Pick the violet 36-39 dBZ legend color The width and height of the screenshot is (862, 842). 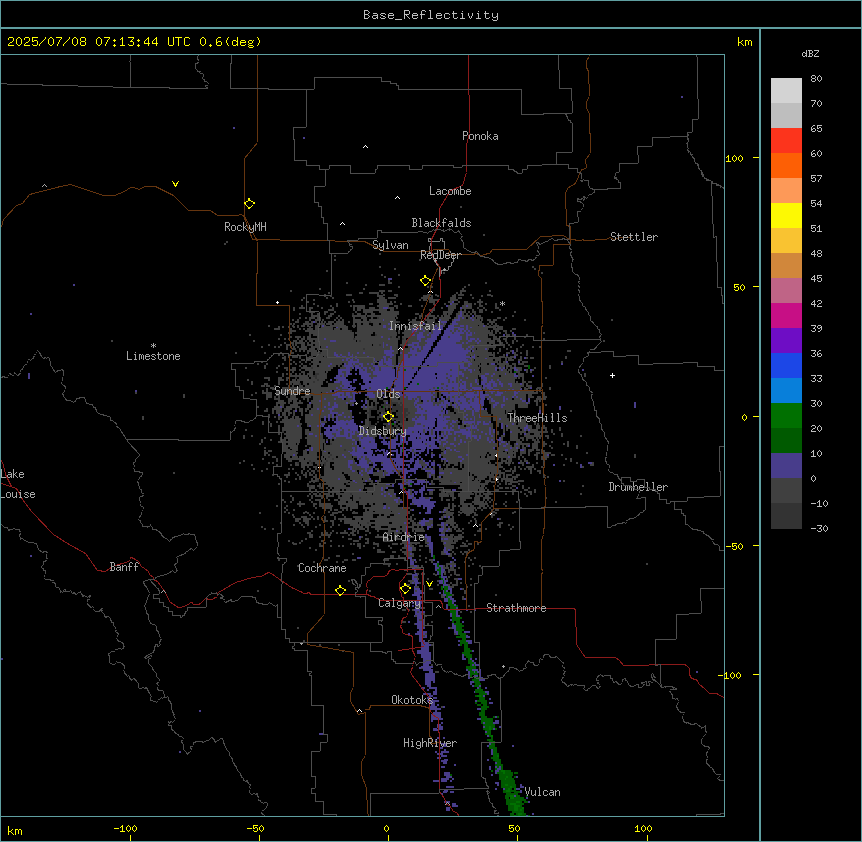(786, 341)
